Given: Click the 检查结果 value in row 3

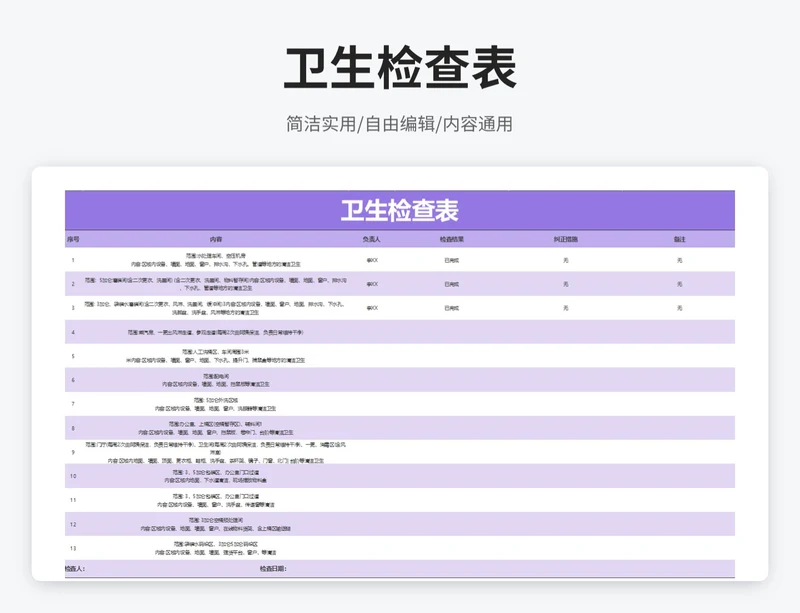Looking at the screenshot, I should click(452, 308).
